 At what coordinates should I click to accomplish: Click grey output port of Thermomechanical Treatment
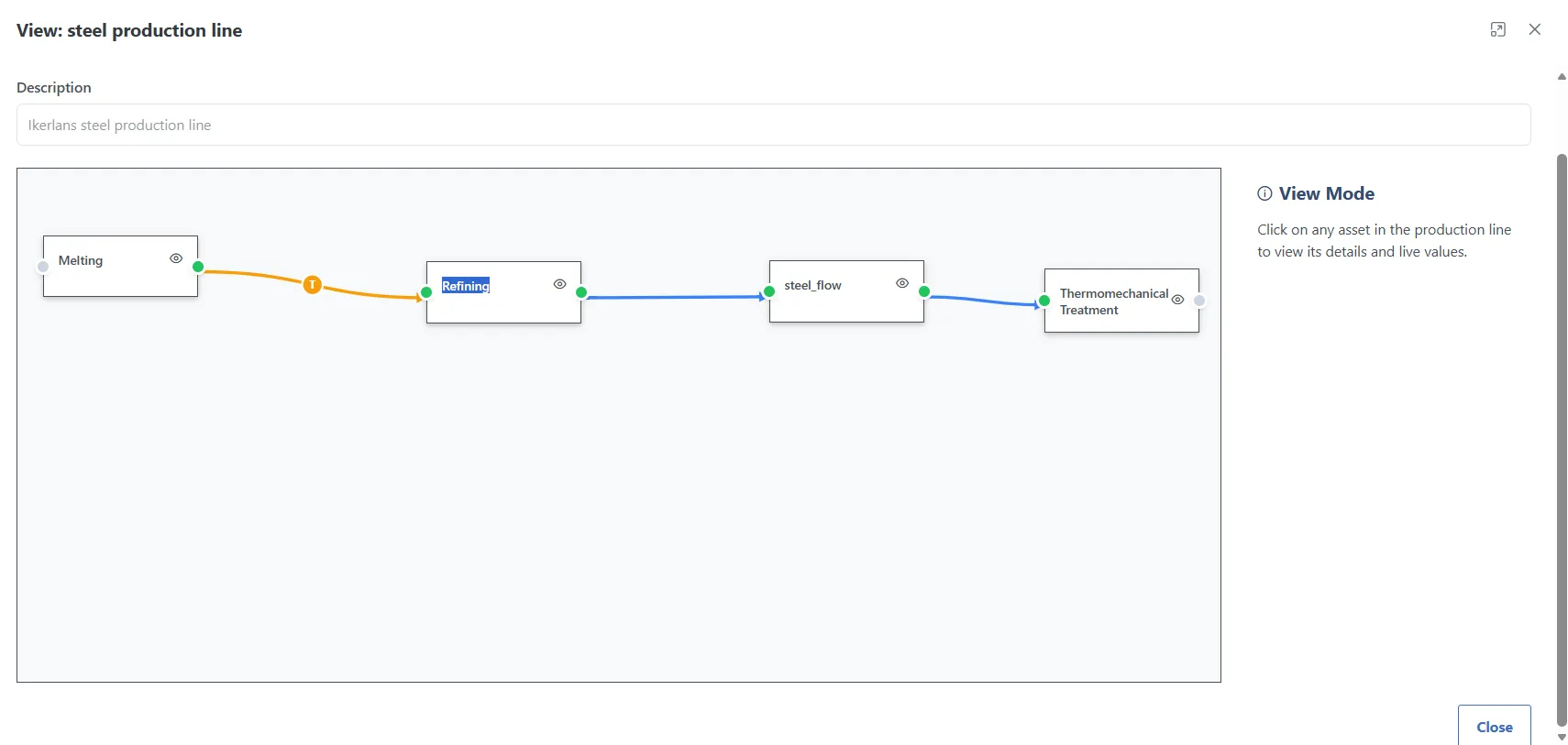pyautogui.click(x=1199, y=301)
